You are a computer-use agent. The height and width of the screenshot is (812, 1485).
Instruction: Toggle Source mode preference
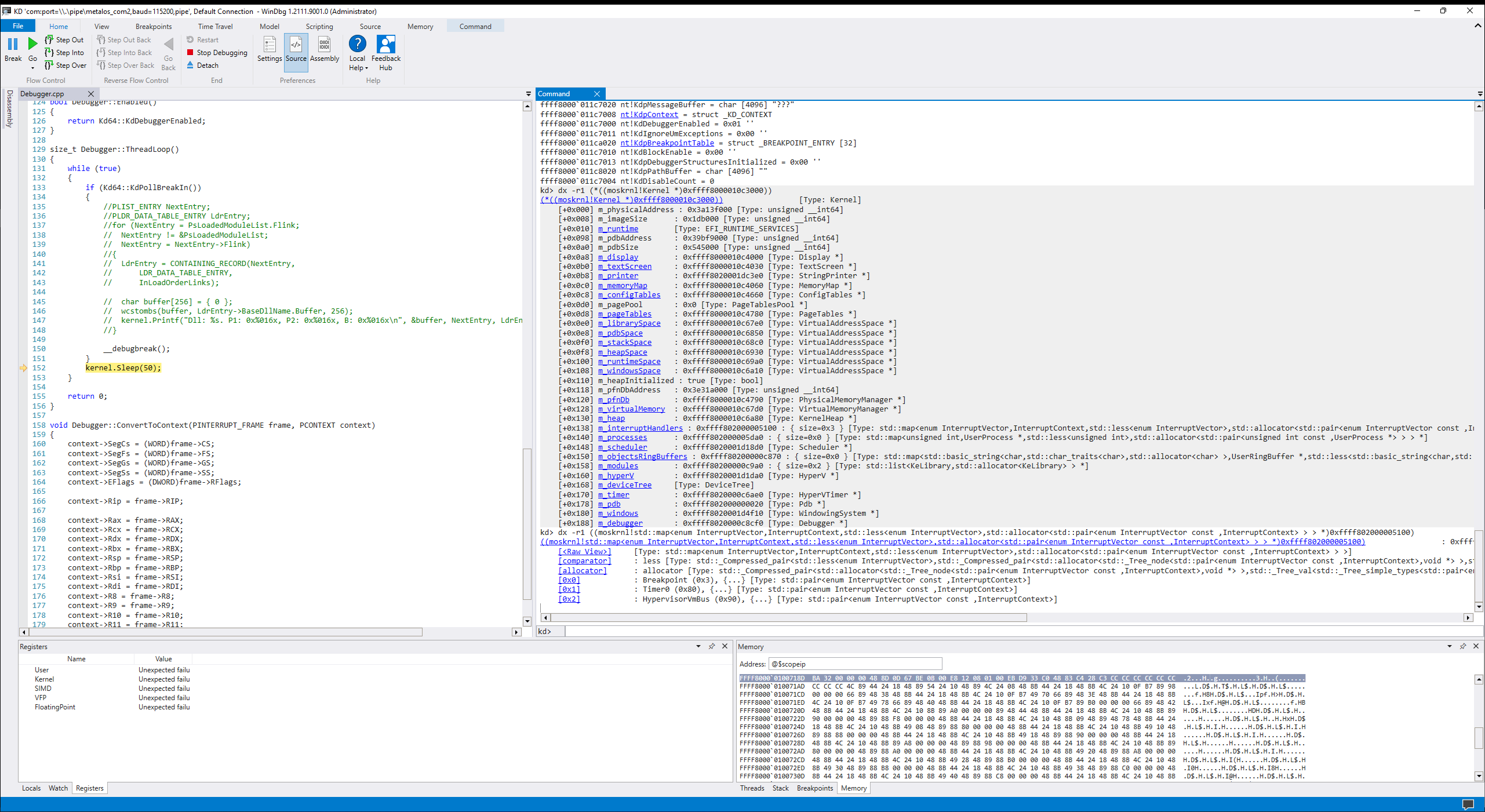coord(296,45)
